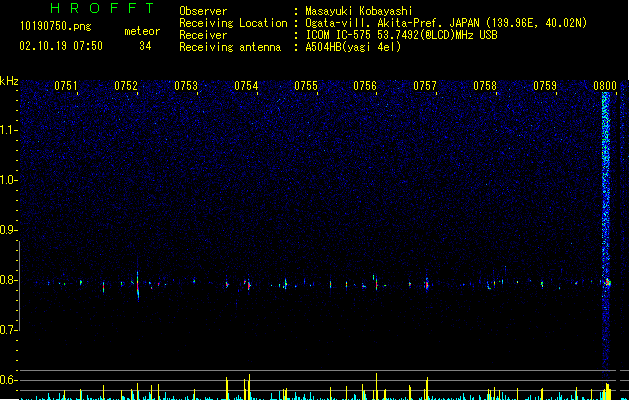Click the 0.8 frequency axis label
The image size is (629, 400).
point(9,280)
